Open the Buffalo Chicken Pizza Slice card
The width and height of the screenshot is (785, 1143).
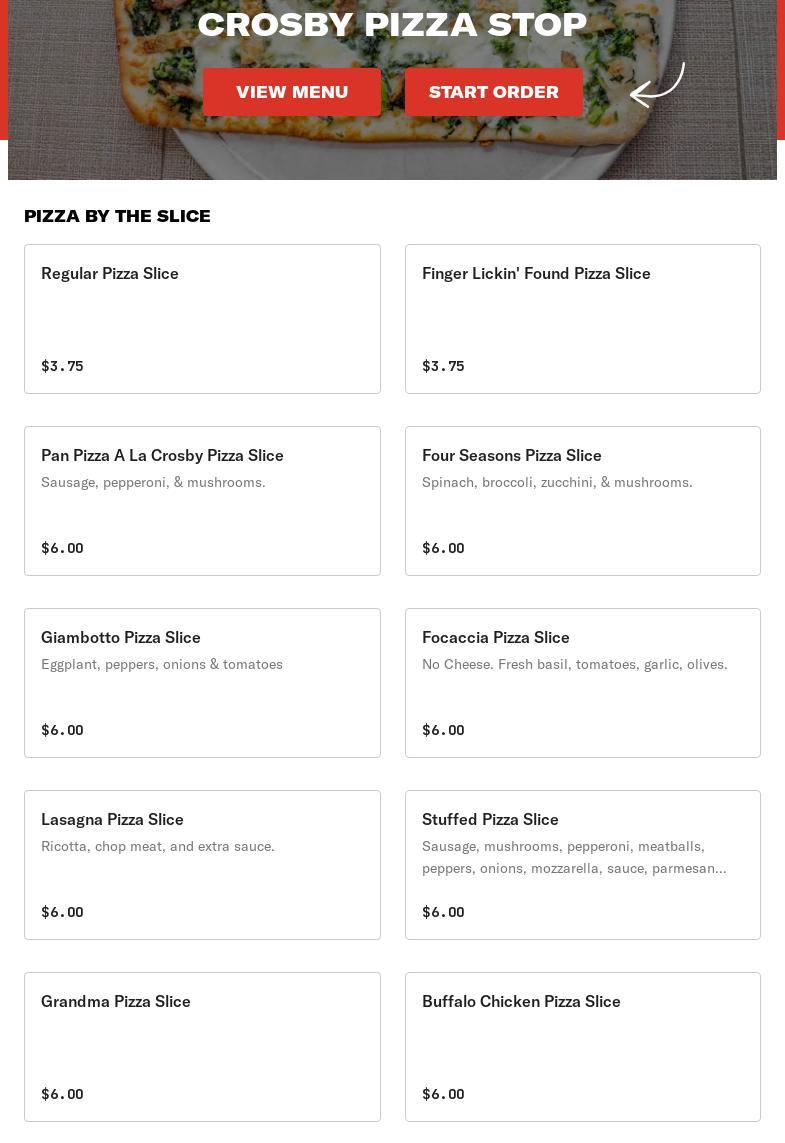pyautogui.click(x=582, y=1046)
